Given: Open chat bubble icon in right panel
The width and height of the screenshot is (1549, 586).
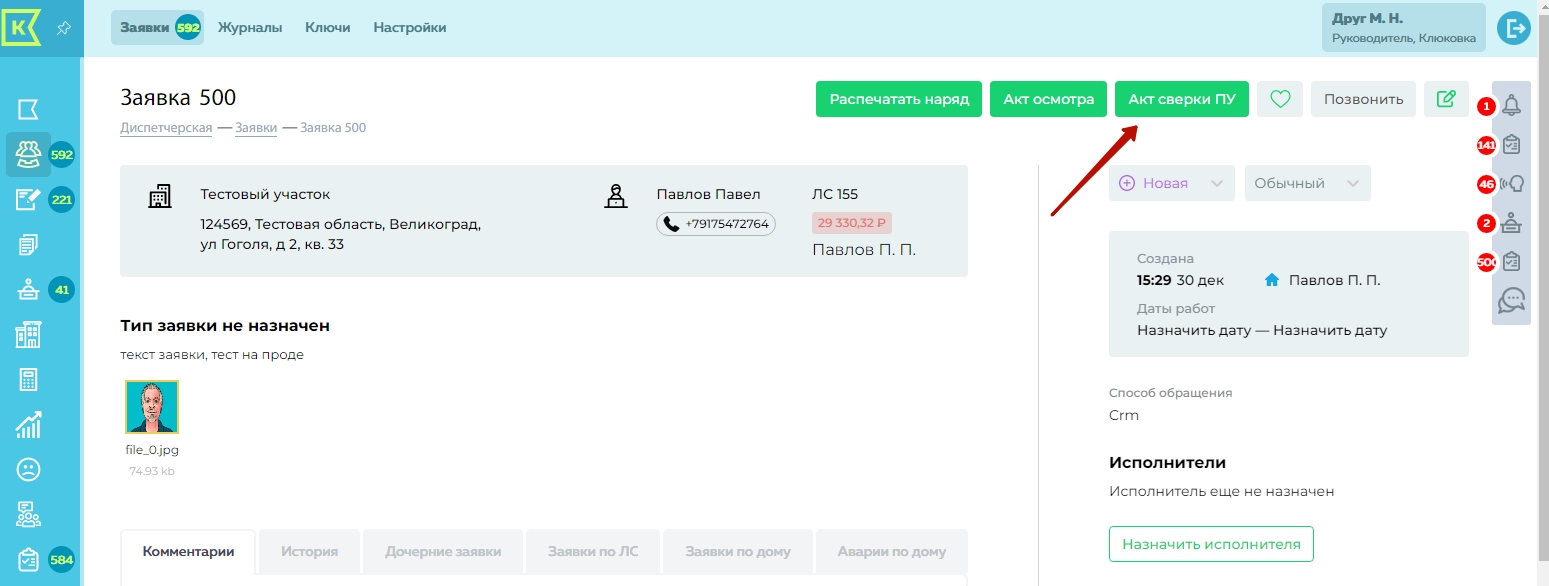Looking at the screenshot, I should (1511, 300).
